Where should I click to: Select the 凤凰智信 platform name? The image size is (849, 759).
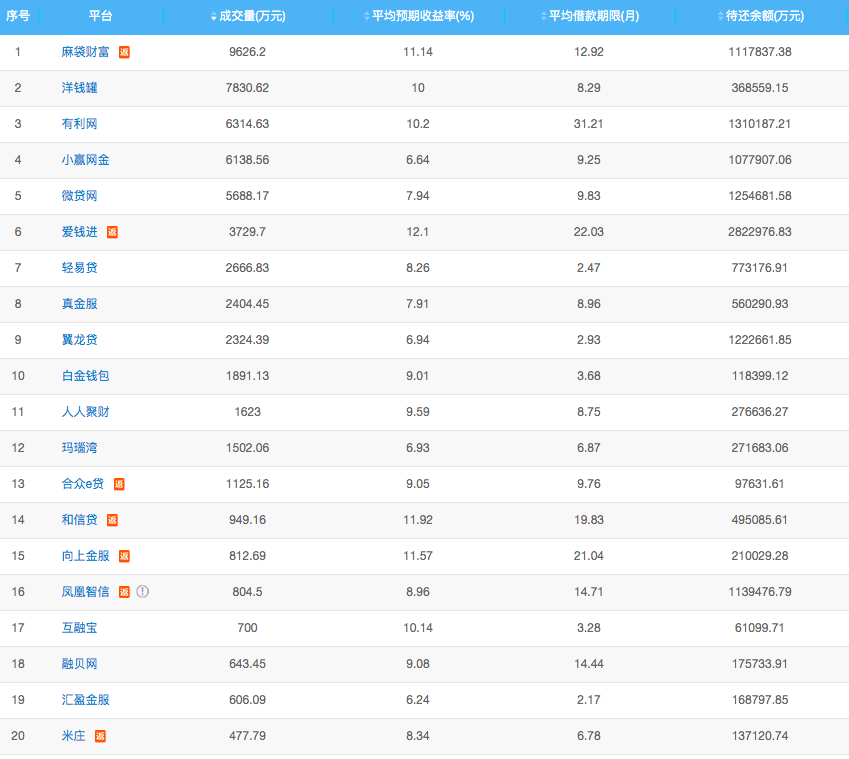(86, 592)
